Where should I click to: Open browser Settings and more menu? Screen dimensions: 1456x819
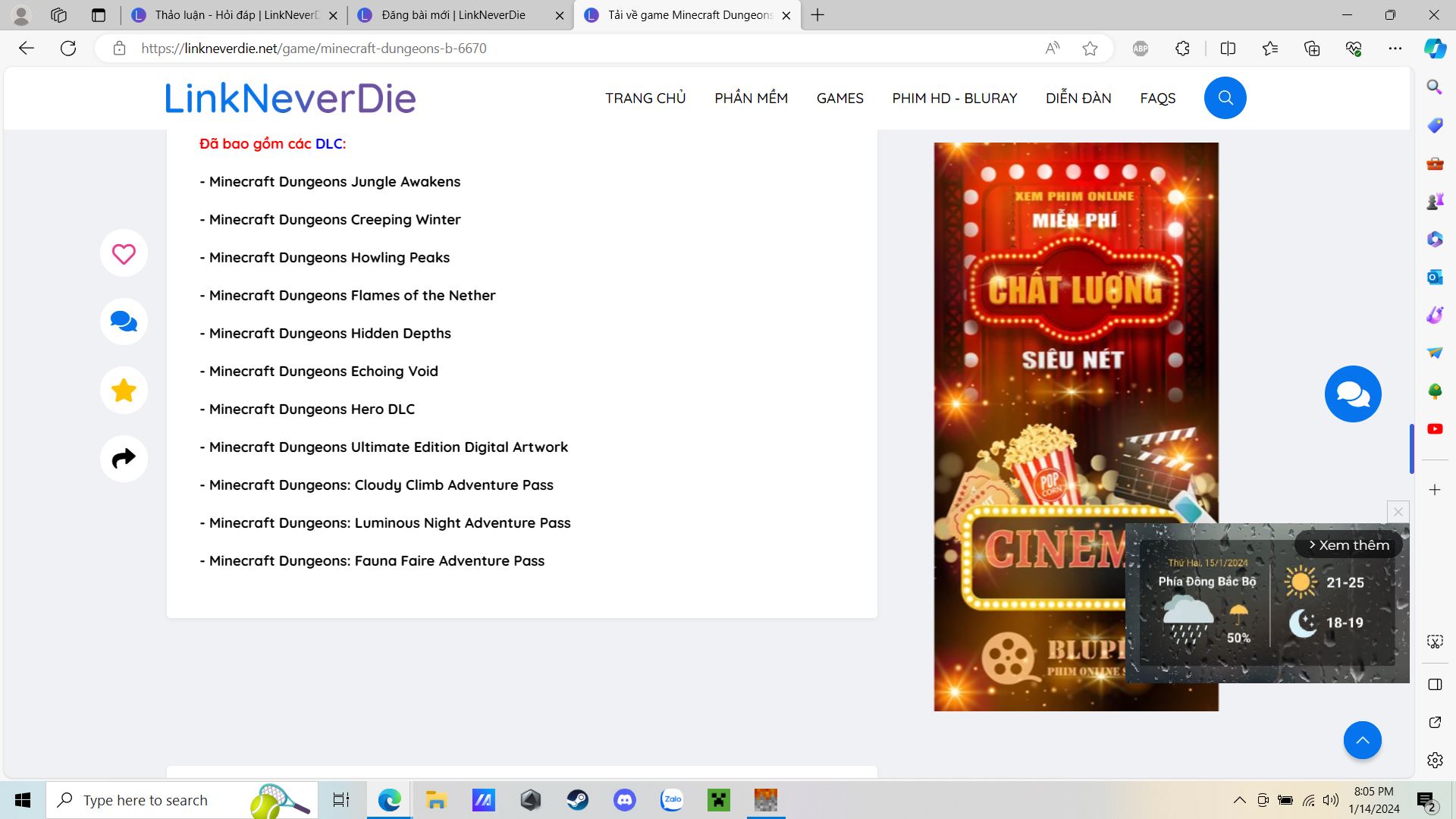click(1395, 49)
